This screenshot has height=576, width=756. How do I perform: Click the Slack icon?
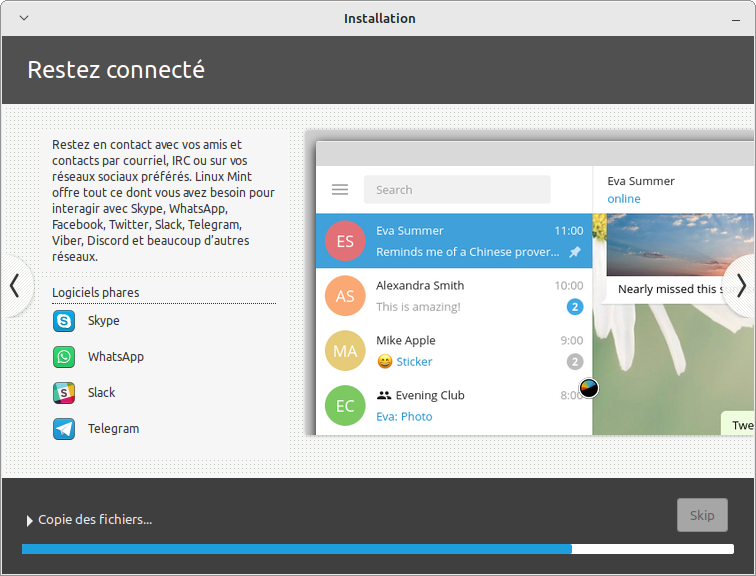pos(64,393)
